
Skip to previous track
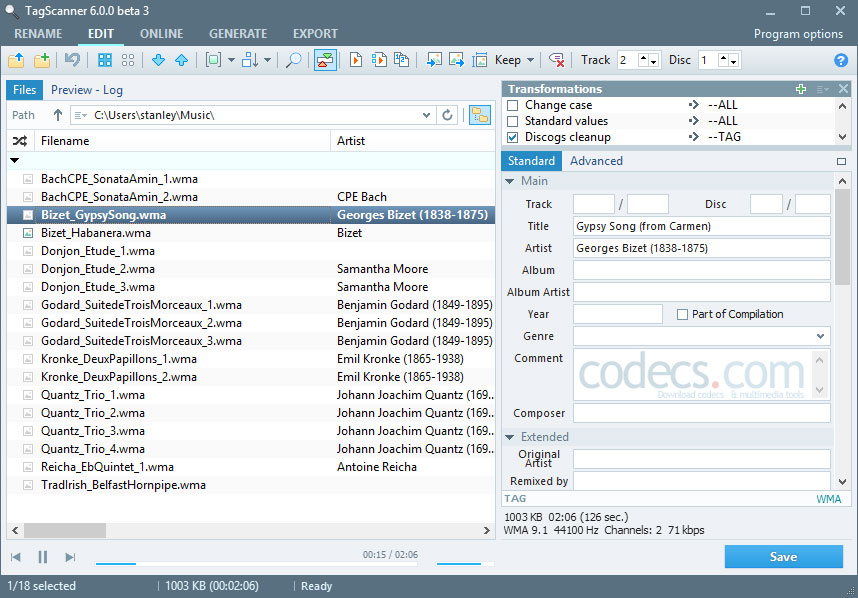pyautogui.click(x=16, y=557)
